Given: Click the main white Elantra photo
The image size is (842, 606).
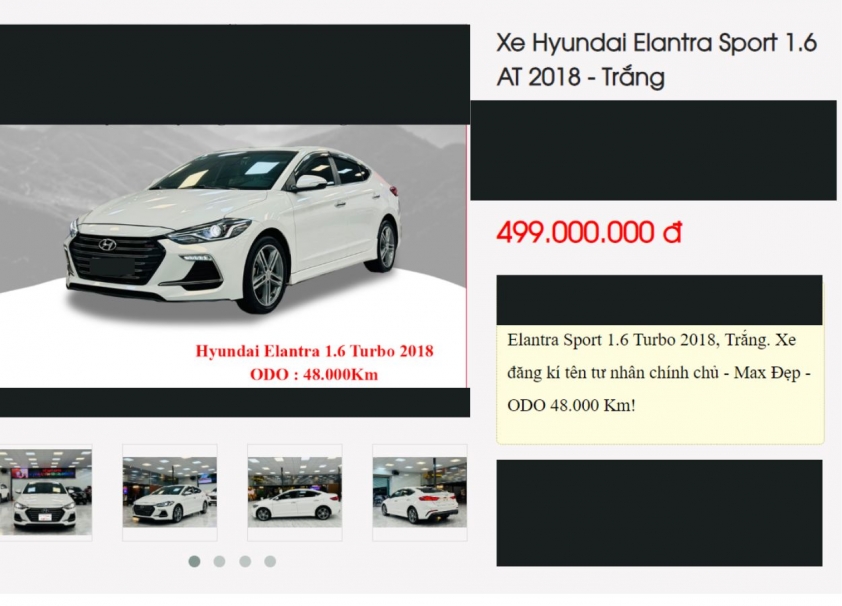Looking at the screenshot, I should [233, 256].
